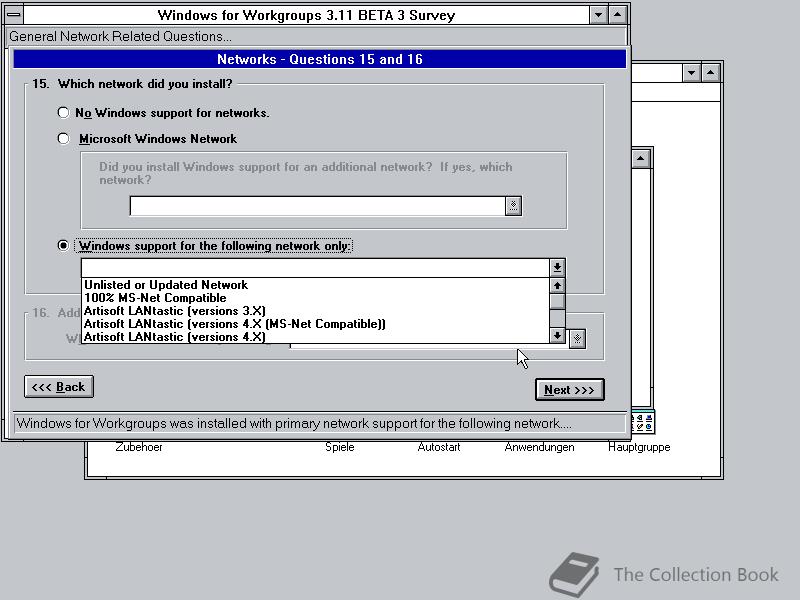Minimize the background Program Manager window
The image size is (800, 600).
click(x=692, y=73)
